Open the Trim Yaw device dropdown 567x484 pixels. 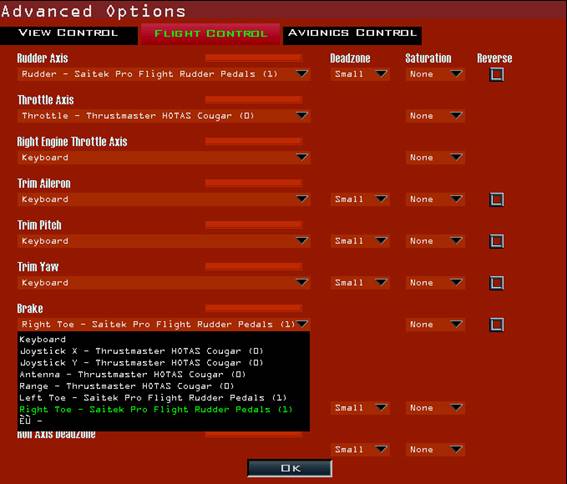pos(163,283)
